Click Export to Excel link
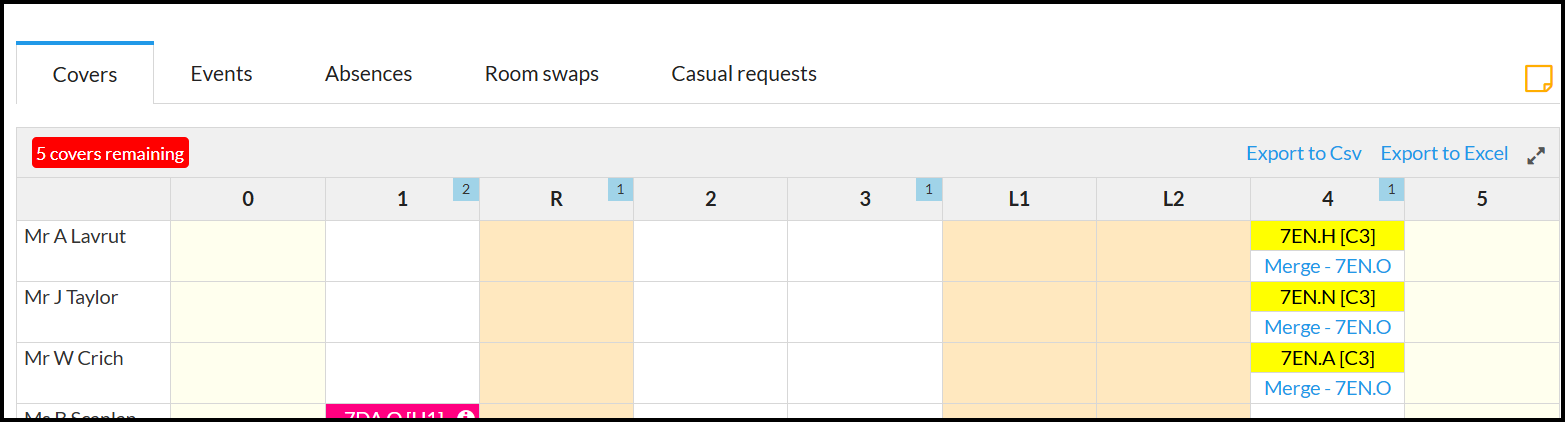This screenshot has height=422, width=1565. tap(1443, 153)
